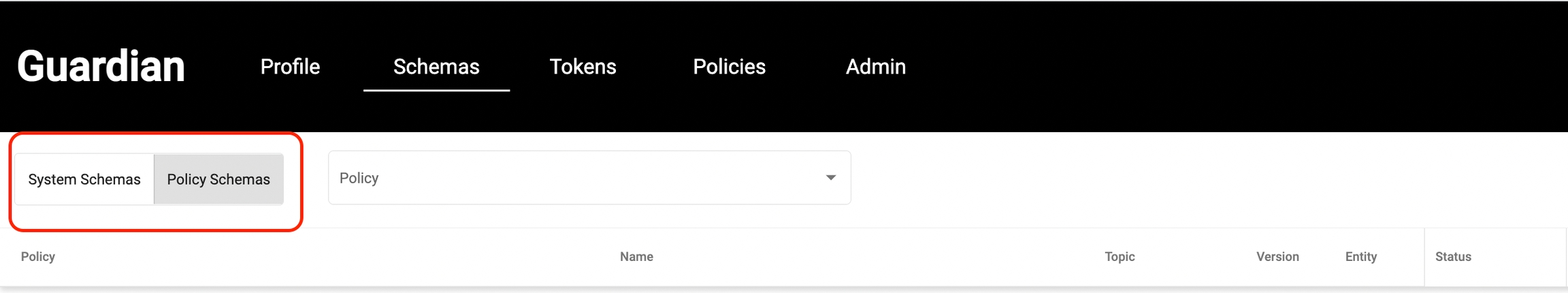Click the Guardian logo

[101, 67]
